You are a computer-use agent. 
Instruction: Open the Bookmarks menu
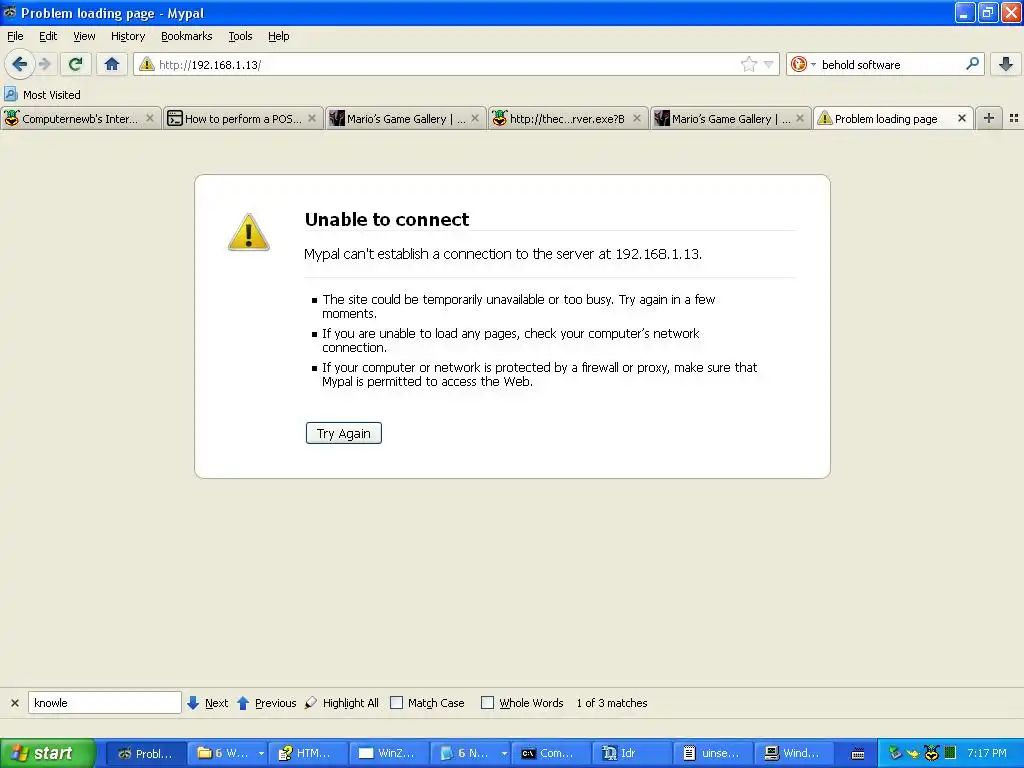(x=186, y=36)
